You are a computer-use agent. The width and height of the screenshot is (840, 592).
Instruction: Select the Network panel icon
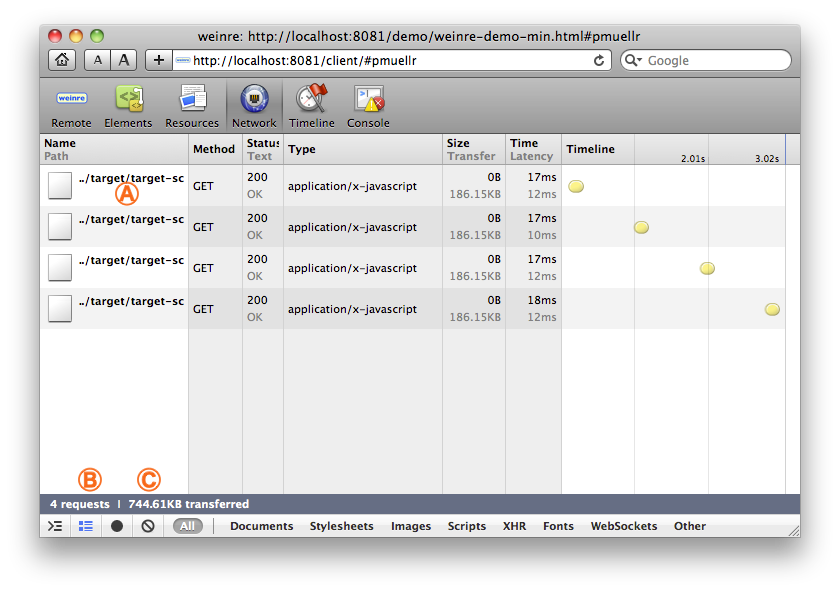[254, 101]
